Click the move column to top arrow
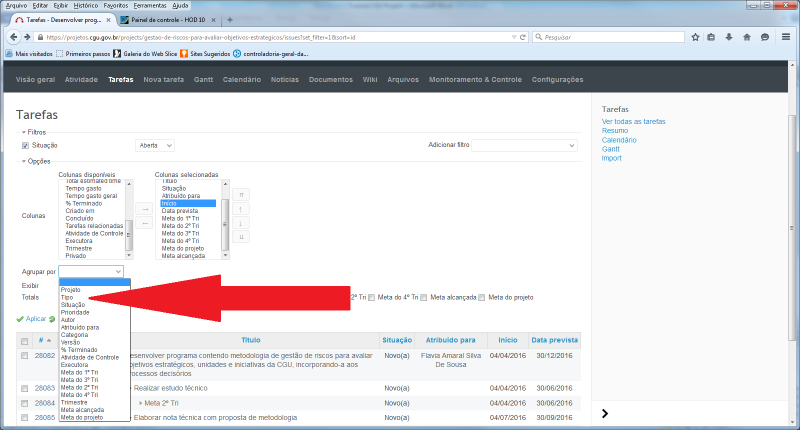 (241, 194)
